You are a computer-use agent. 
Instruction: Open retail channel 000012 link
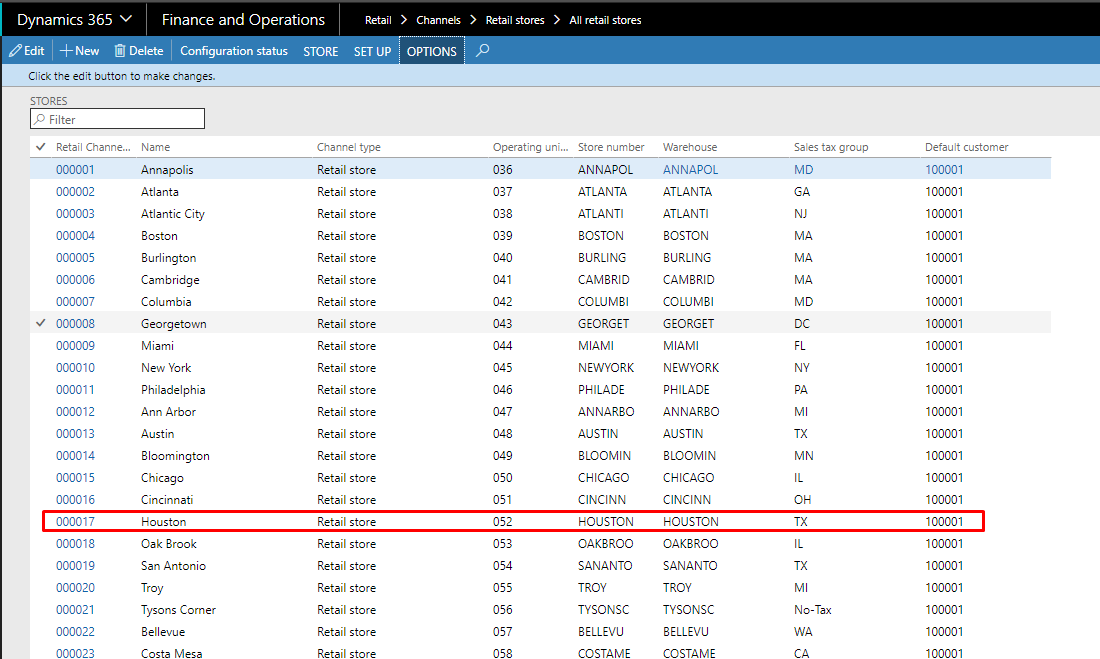point(75,411)
